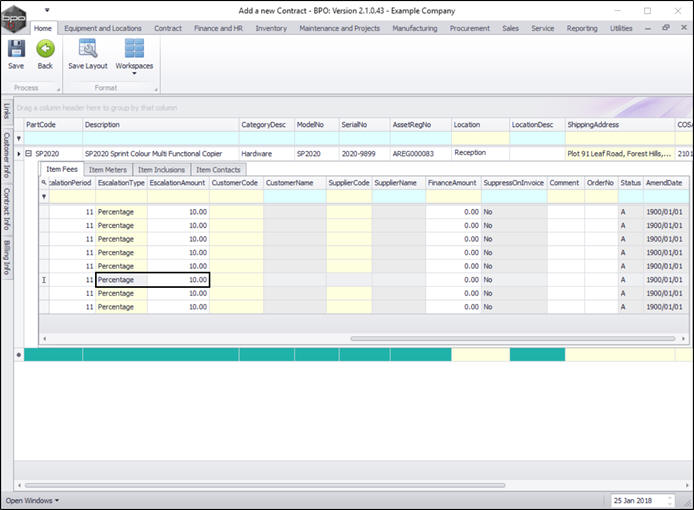Open the Open Windows dropdown
This screenshot has width=694, height=510.
click(32, 500)
